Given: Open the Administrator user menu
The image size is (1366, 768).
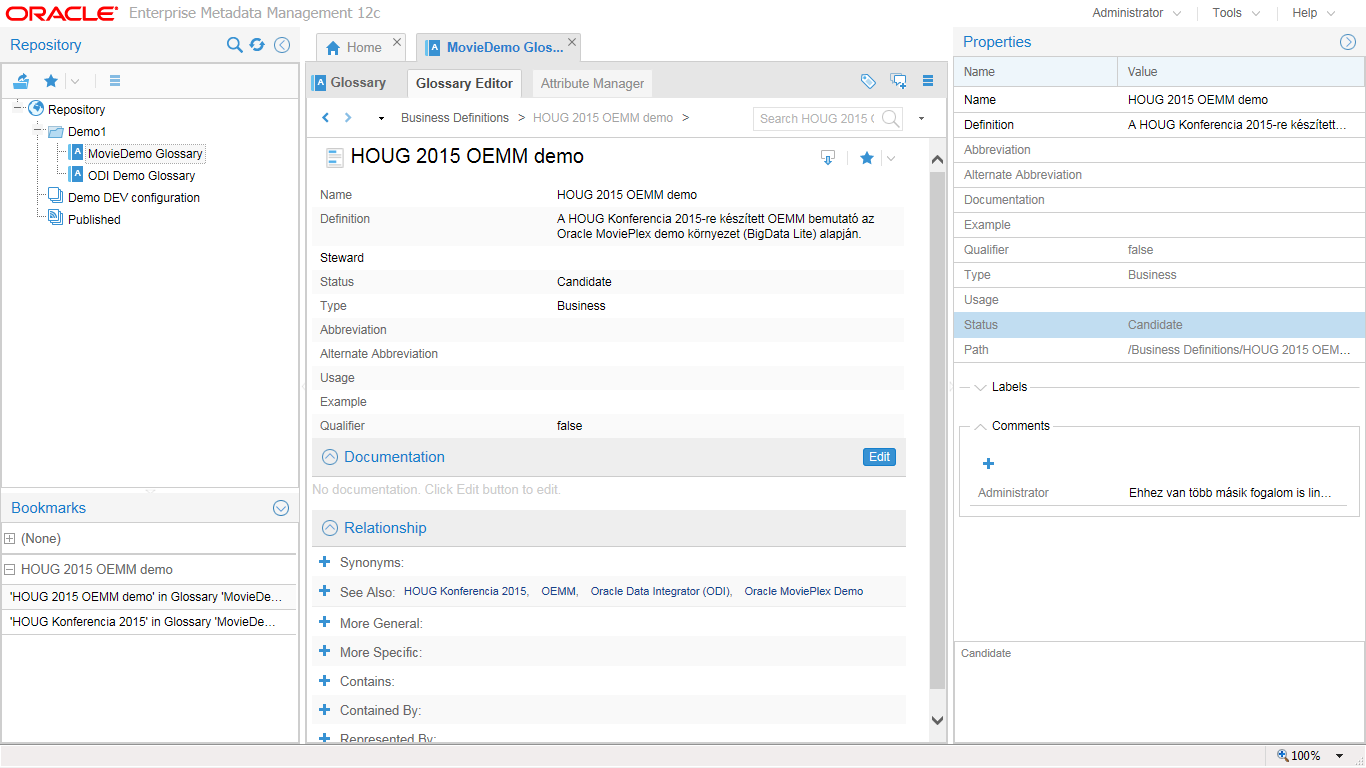Looking at the screenshot, I should click(x=1136, y=13).
